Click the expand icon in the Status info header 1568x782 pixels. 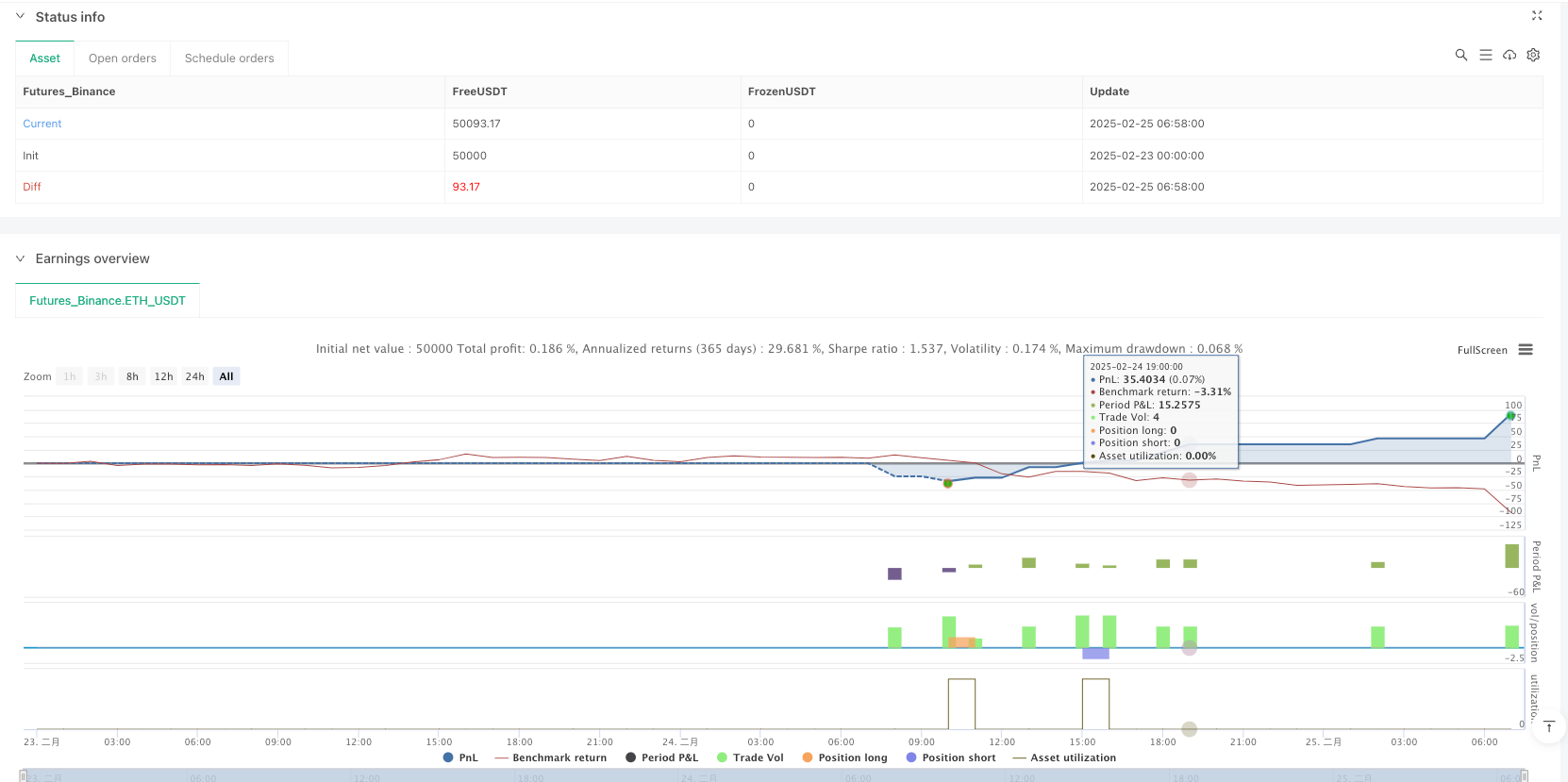point(1537,16)
